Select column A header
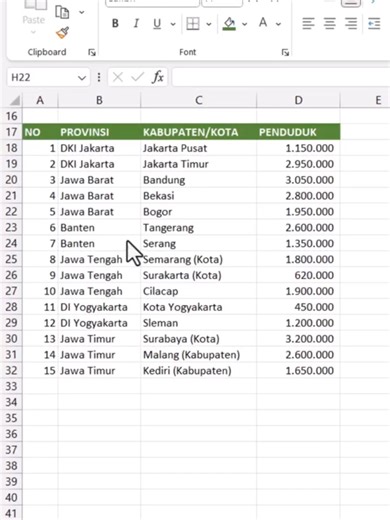The image size is (390, 520). click(x=40, y=100)
